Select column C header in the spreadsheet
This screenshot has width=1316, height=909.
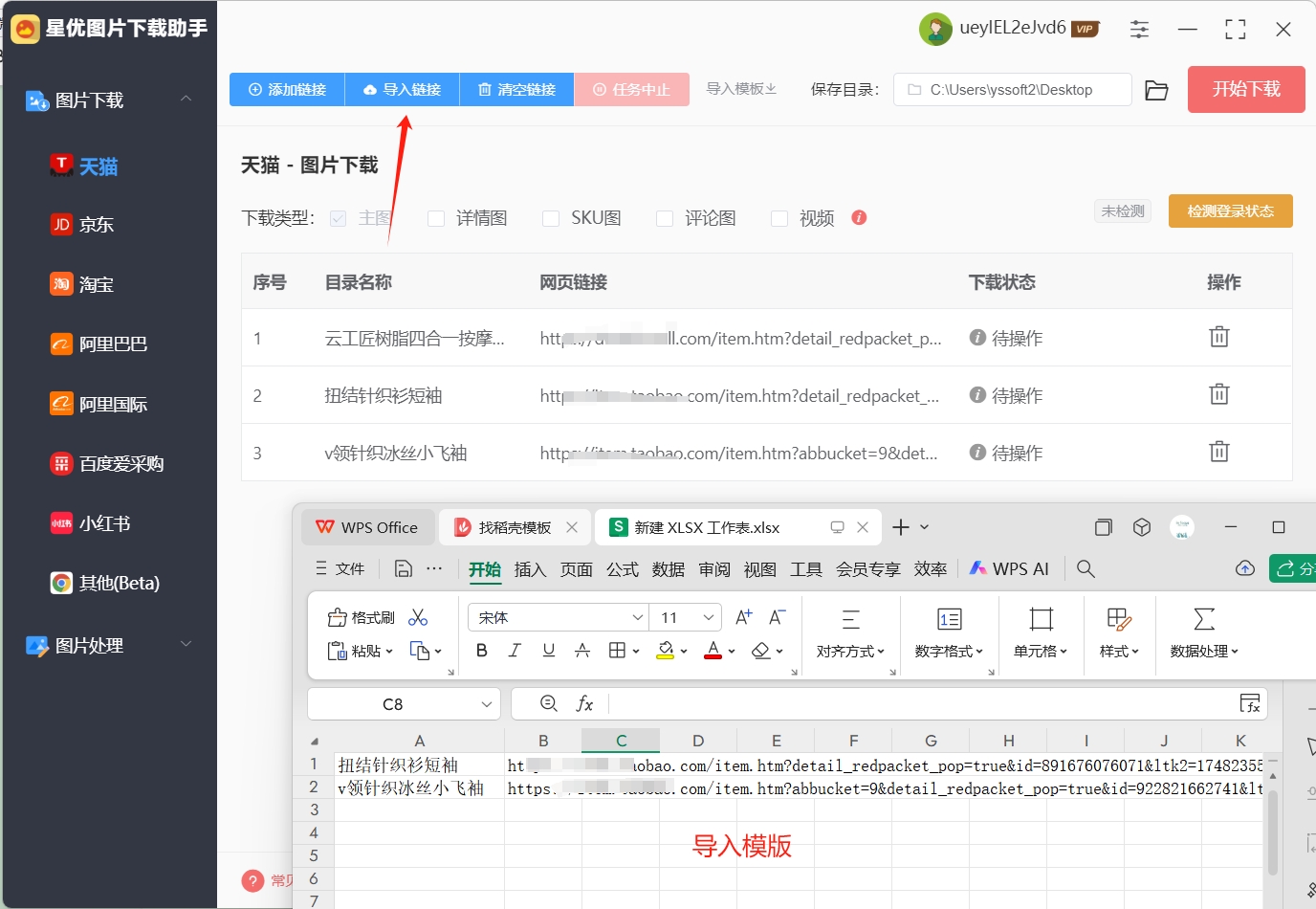click(x=621, y=741)
